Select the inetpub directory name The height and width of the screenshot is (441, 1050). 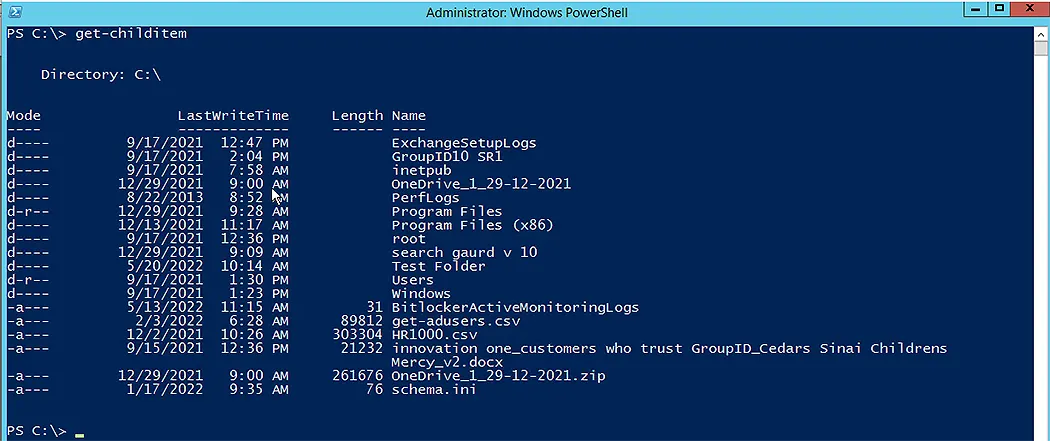tap(421, 170)
